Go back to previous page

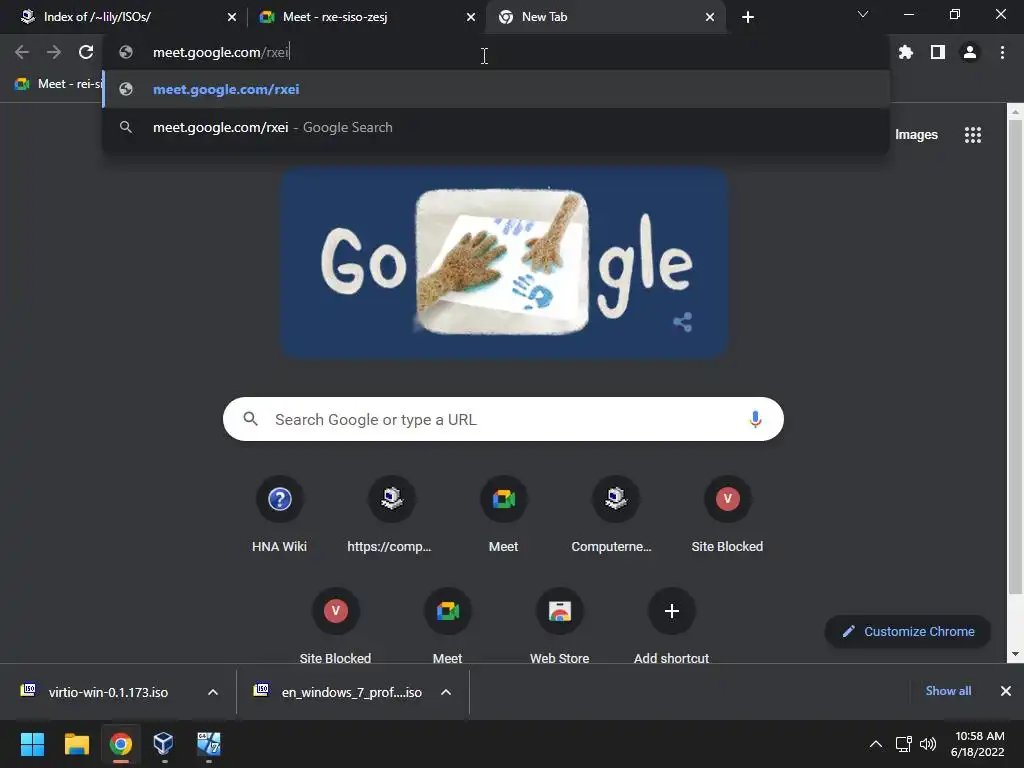[22, 52]
